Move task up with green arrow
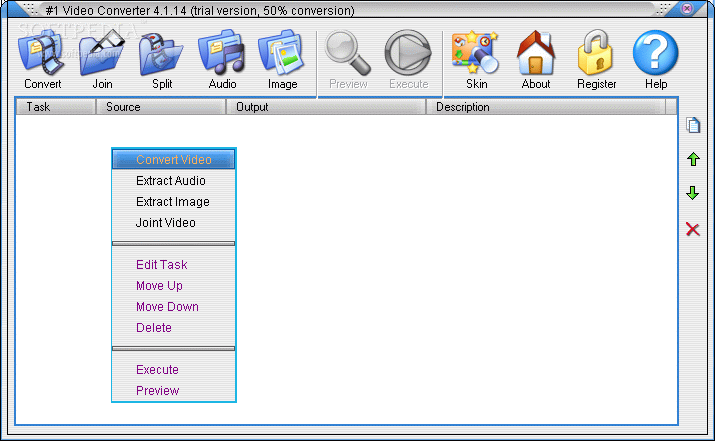Image resolution: width=715 pixels, height=441 pixels. coord(693,159)
